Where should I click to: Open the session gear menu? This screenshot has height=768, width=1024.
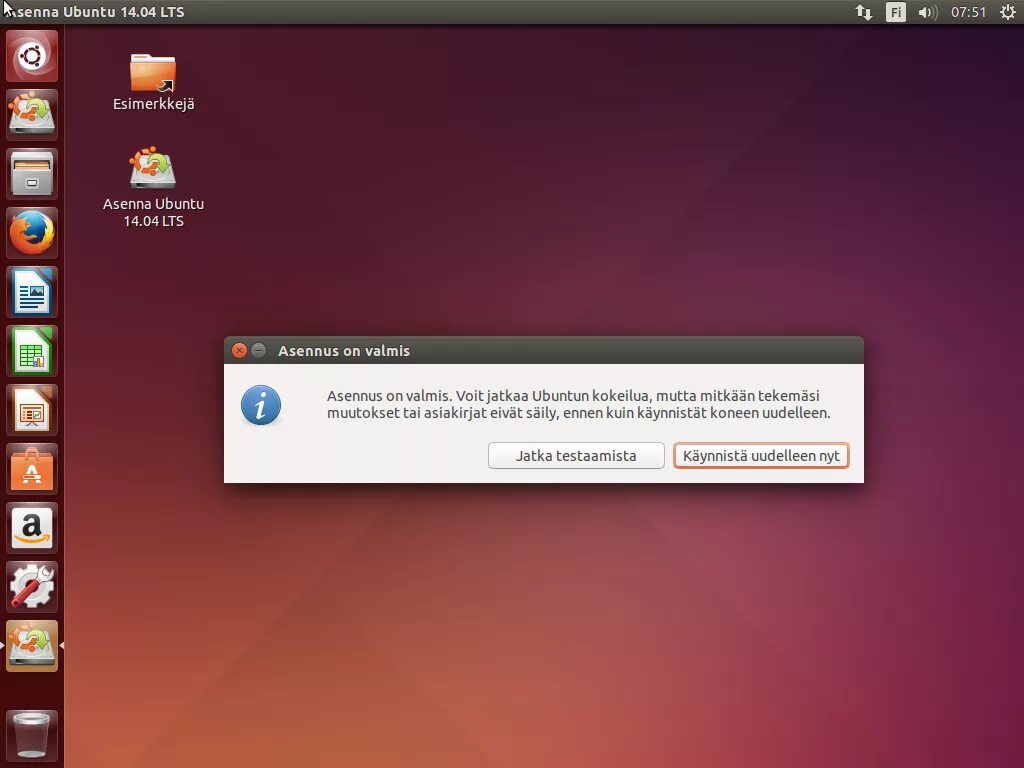[1008, 12]
